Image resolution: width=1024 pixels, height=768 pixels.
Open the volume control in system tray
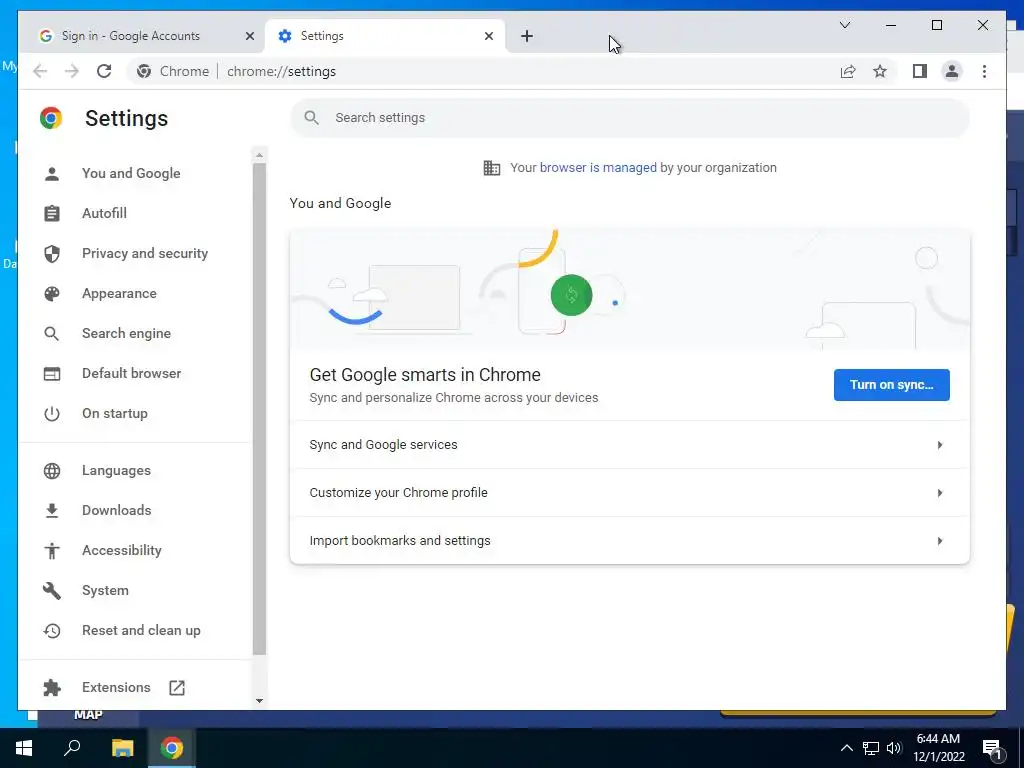(x=894, y=748)
